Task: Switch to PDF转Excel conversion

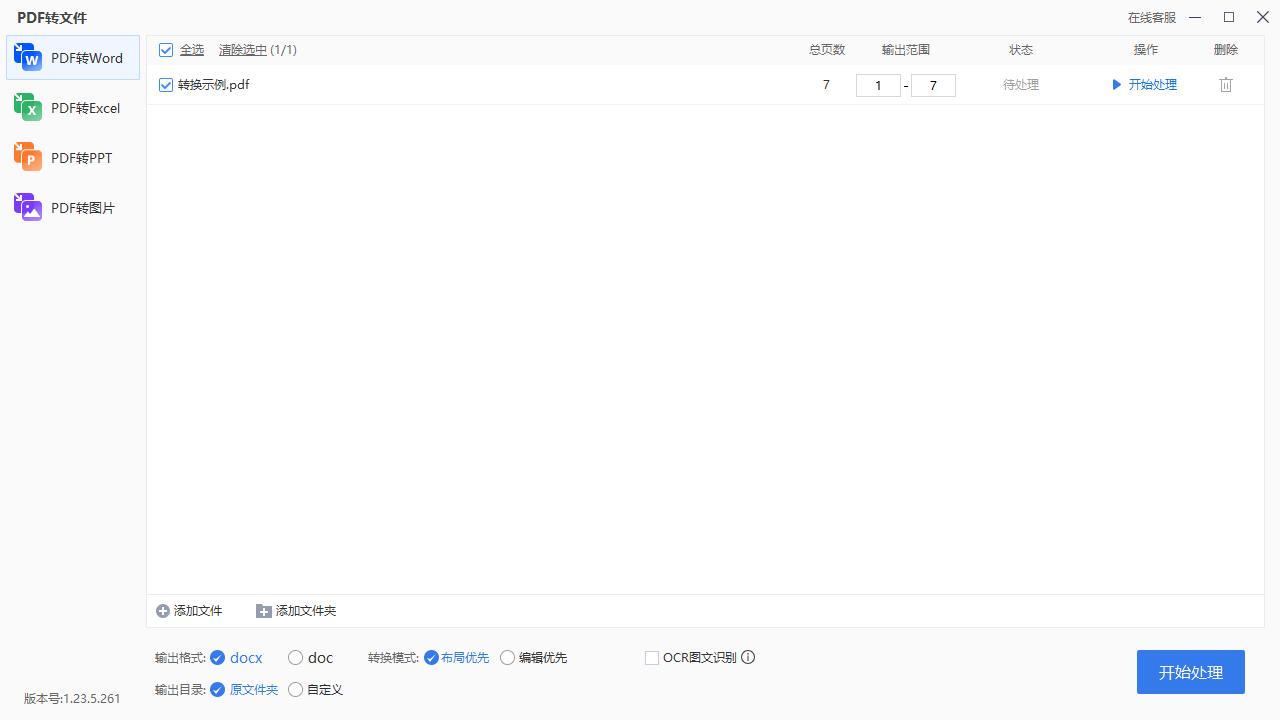Action: [x=72, y=107]
